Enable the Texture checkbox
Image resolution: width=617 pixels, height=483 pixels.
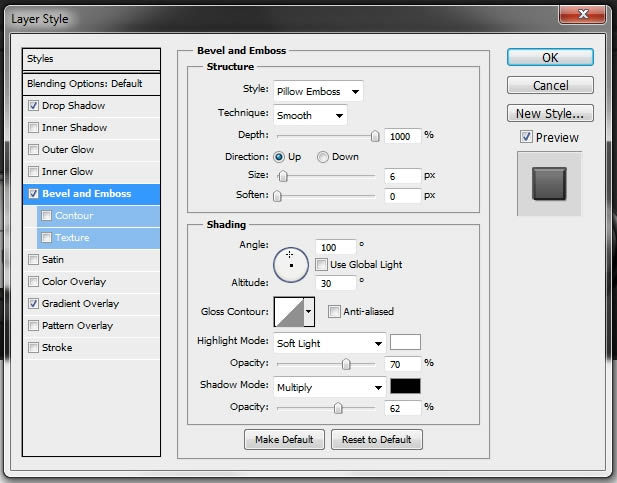point(46,238)
